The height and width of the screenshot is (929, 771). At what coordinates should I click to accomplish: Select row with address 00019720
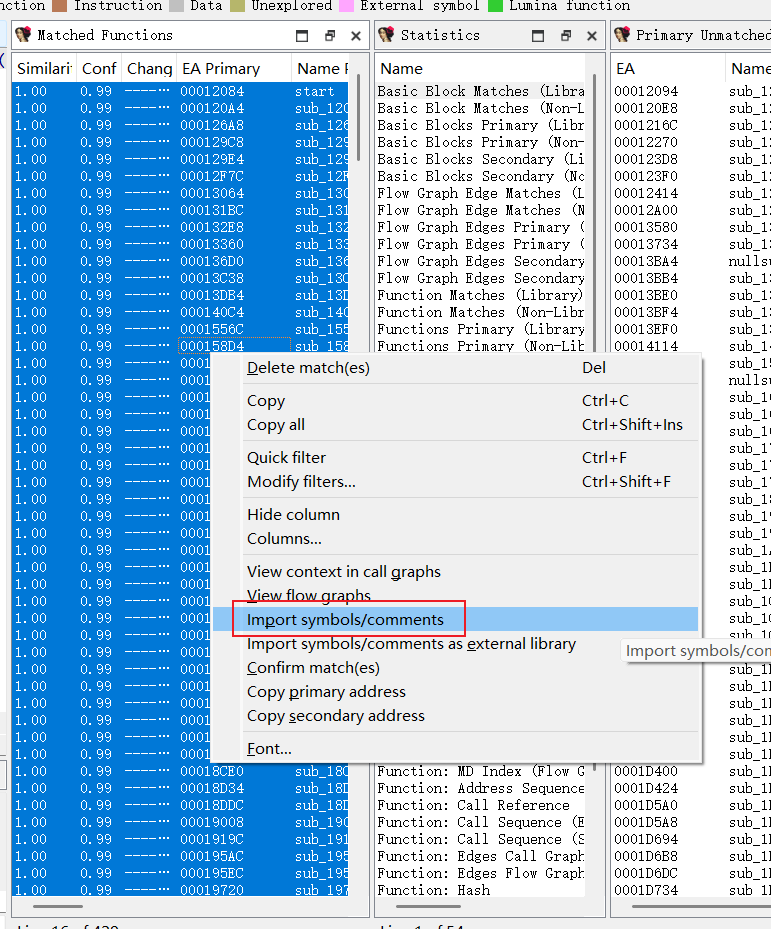click(x=180, y=890)
